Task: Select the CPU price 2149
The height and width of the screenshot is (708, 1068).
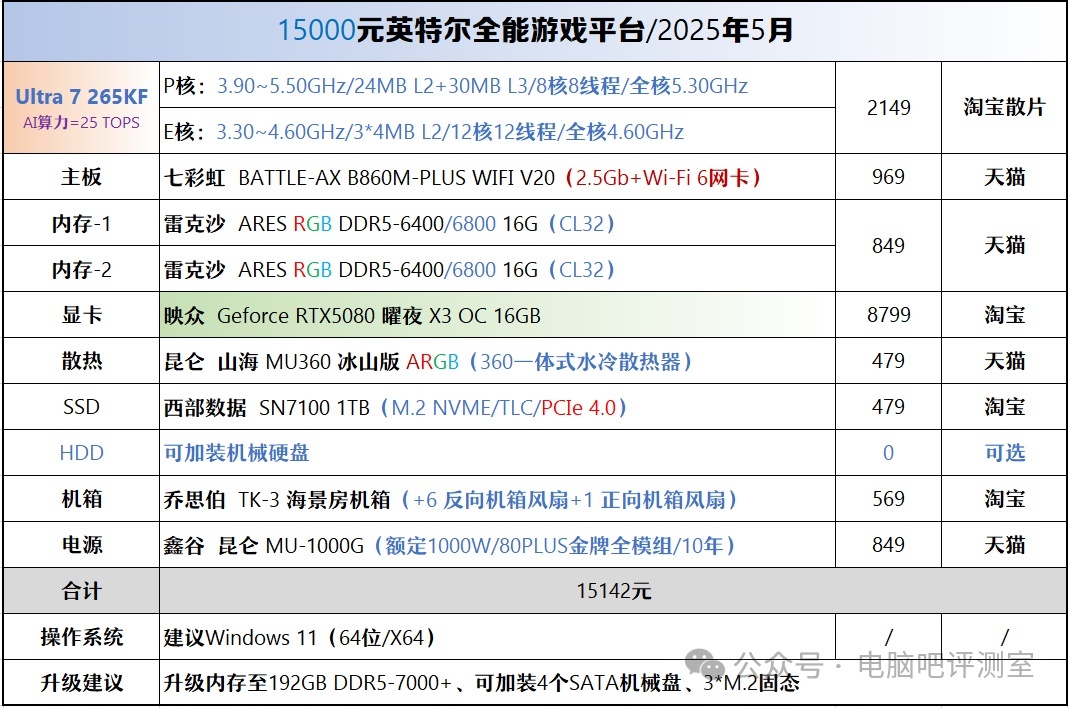Action: (888, 108)
